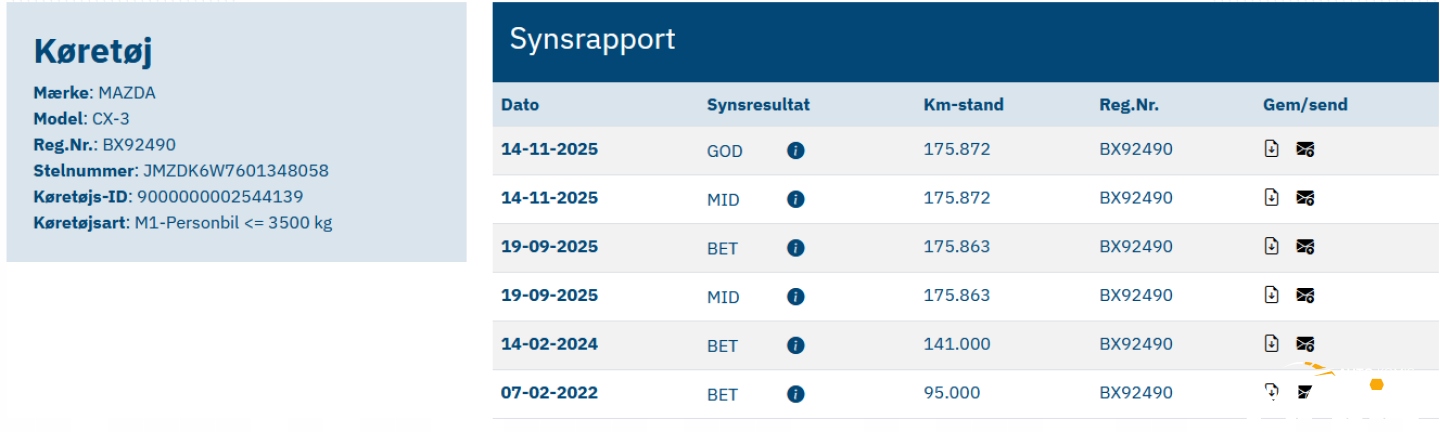Open the 07-02-2022 date entry
This screenshot has height=432, width=1440.
point(549,393)
